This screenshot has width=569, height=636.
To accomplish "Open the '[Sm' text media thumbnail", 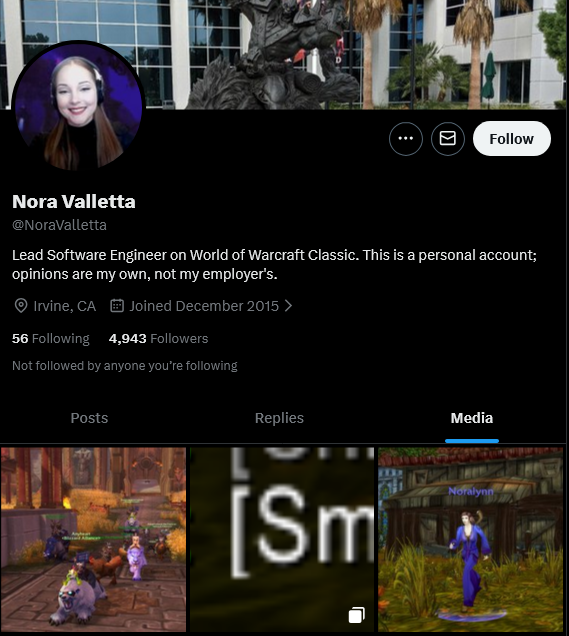I will point(282,539).
